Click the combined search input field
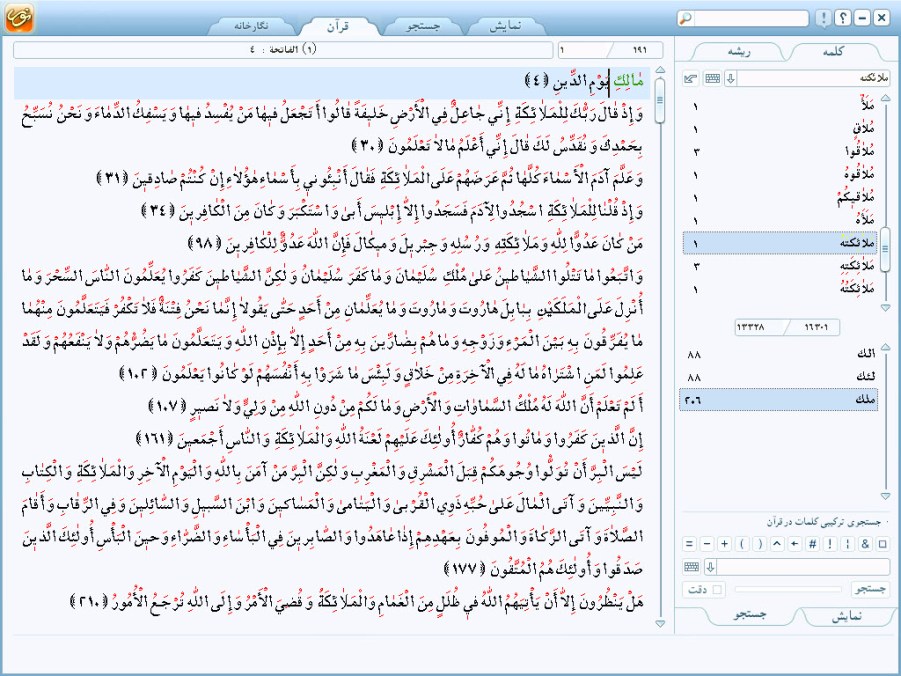901x676 pixels. (x=803, y=567)
